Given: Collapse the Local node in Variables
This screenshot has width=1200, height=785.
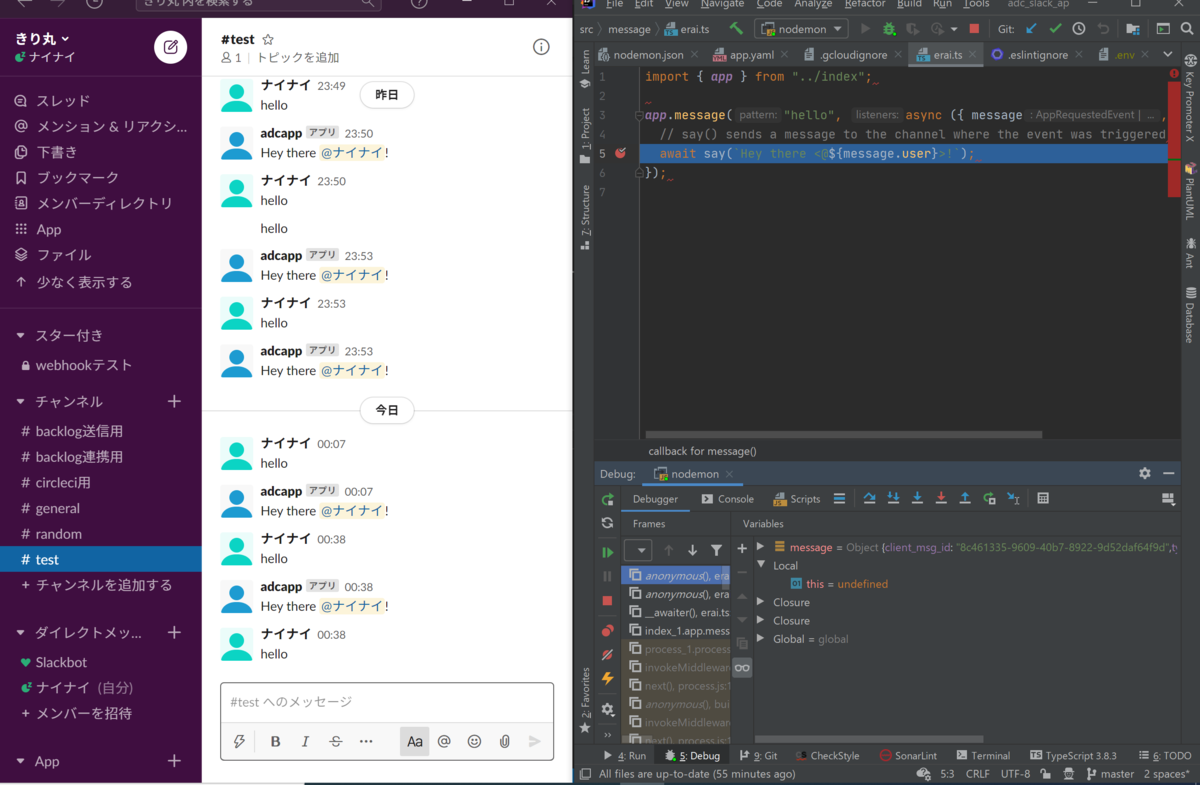Looking at the screenshot, I should [760, 565].
